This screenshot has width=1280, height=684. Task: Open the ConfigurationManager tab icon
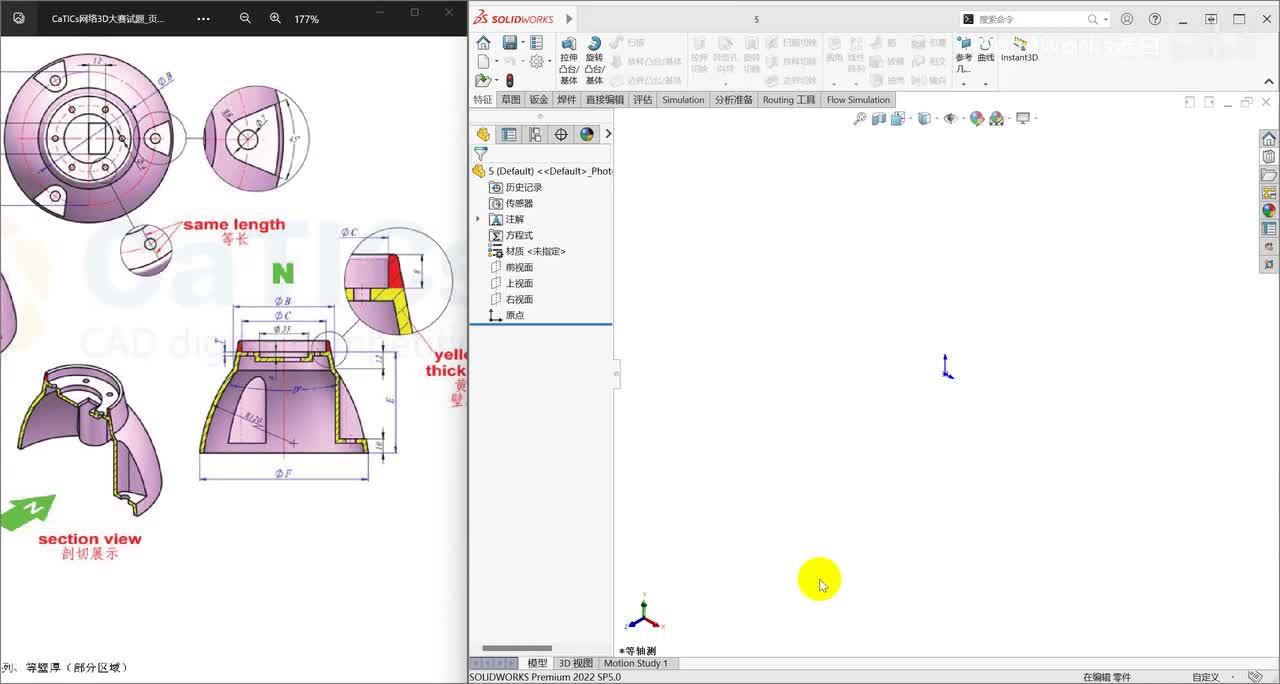535,134
